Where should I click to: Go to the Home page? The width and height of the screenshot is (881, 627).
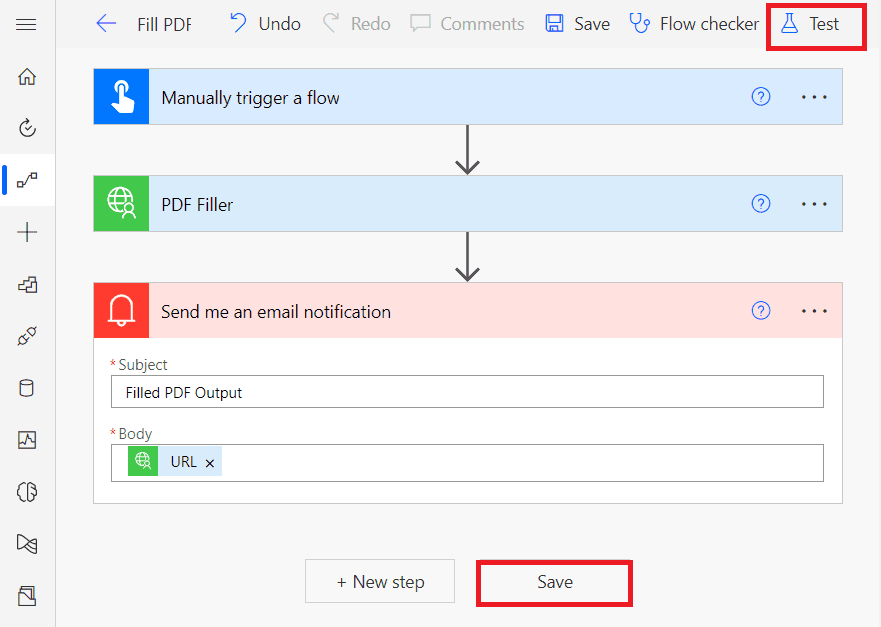[27, 76]
